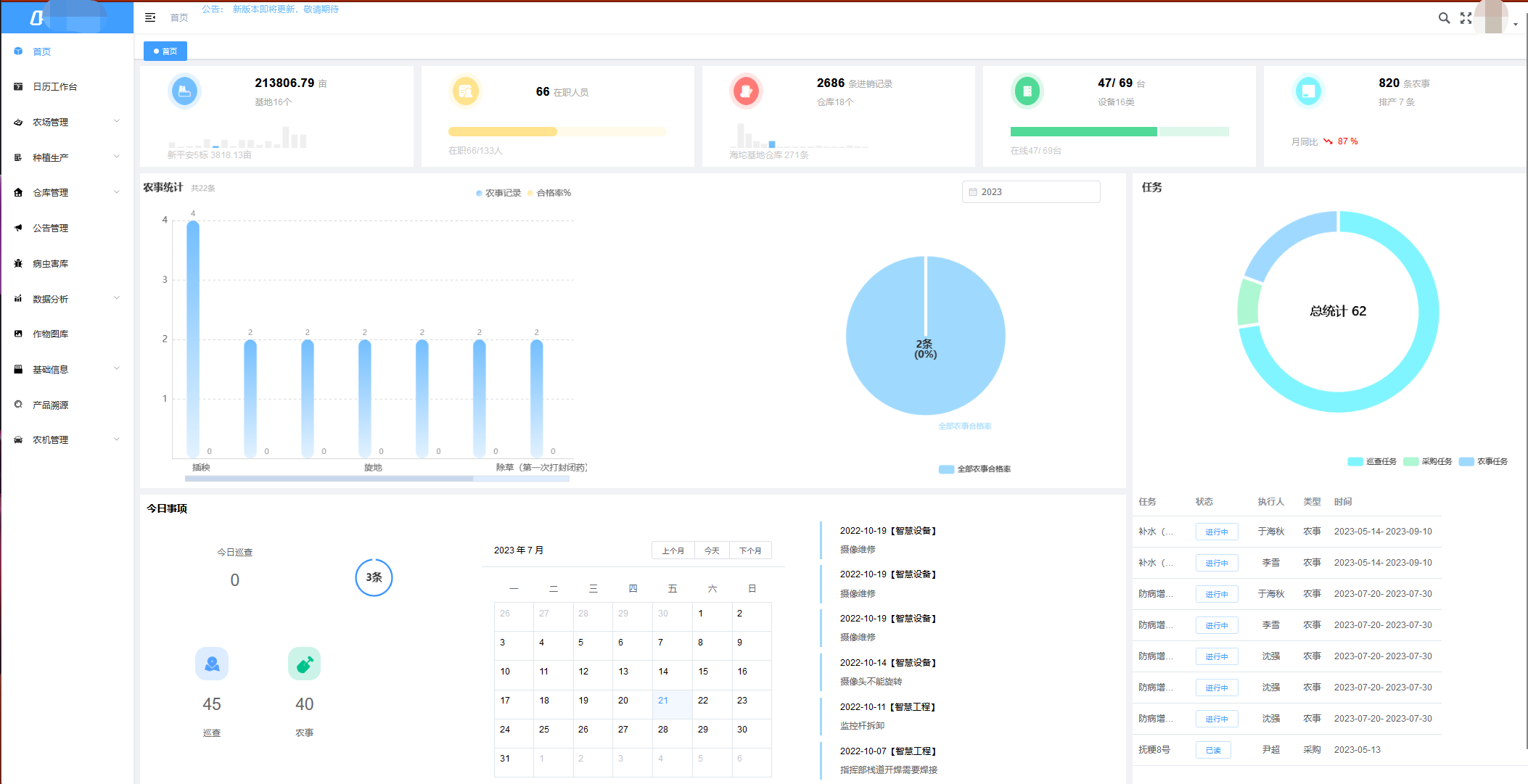Expand the 仓库管理 submenu chevron

pyautogui.click(x=117, y=192)
